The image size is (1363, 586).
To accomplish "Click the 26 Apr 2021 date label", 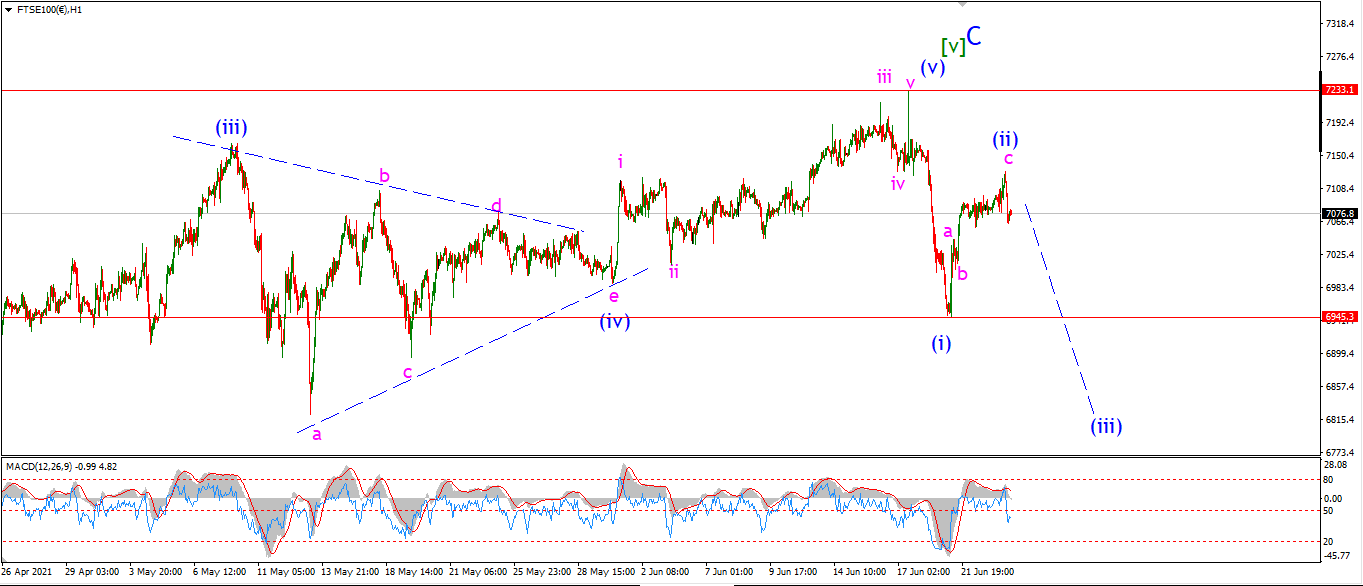I will (x=25, y=571).
